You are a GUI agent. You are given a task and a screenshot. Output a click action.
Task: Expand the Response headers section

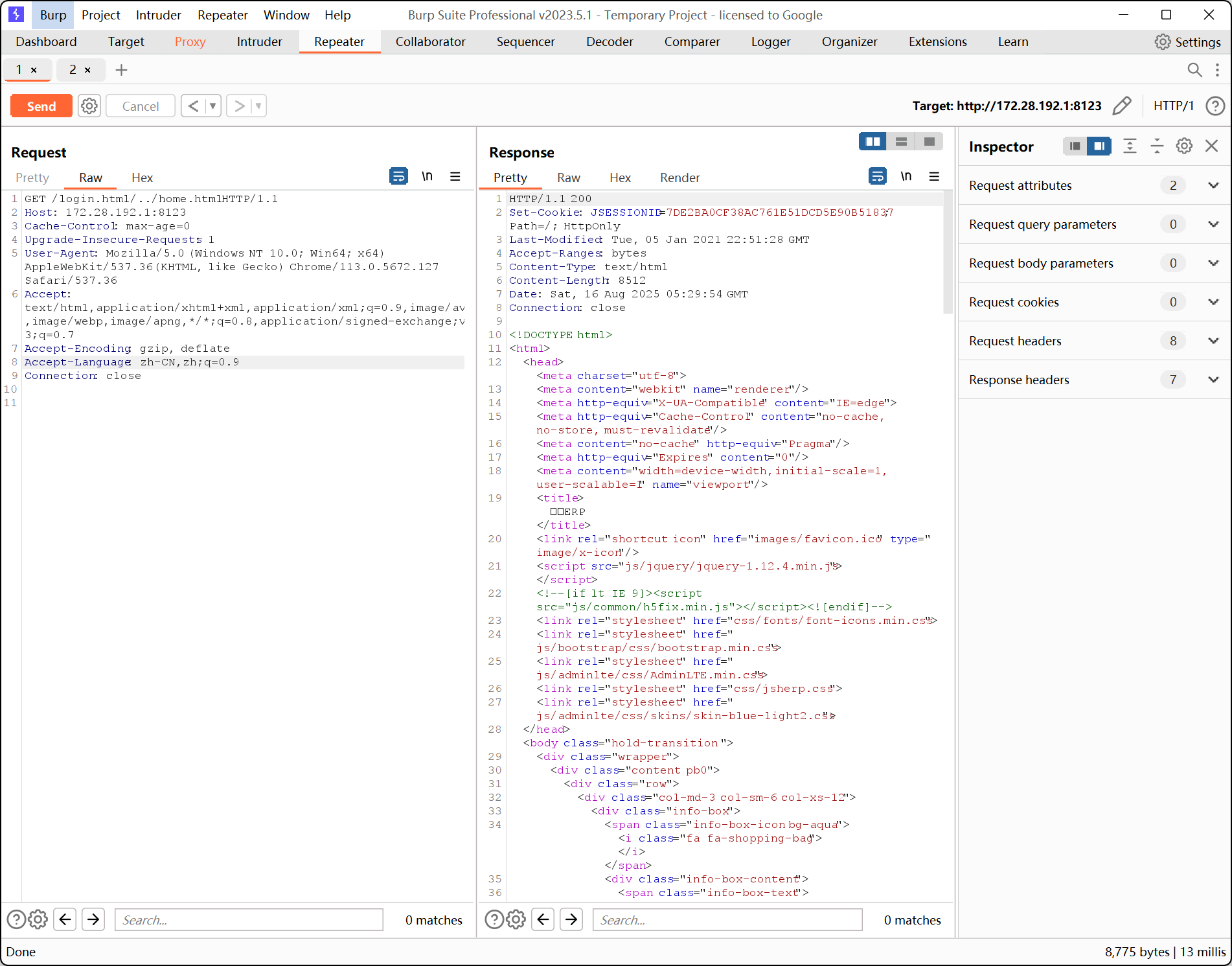pos(1213,380)
